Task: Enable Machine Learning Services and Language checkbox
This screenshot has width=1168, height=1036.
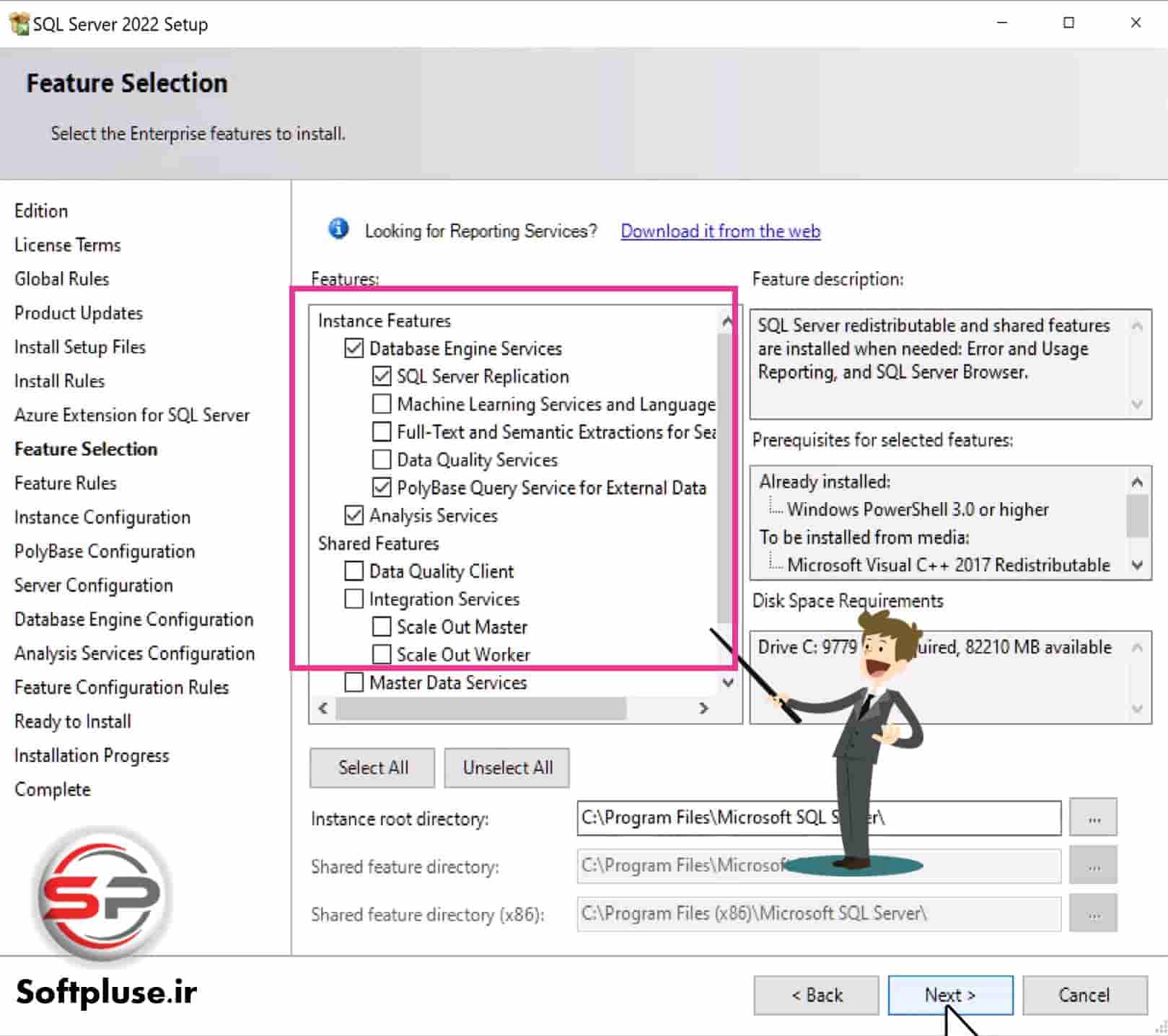Action: (x=382, y=404)
